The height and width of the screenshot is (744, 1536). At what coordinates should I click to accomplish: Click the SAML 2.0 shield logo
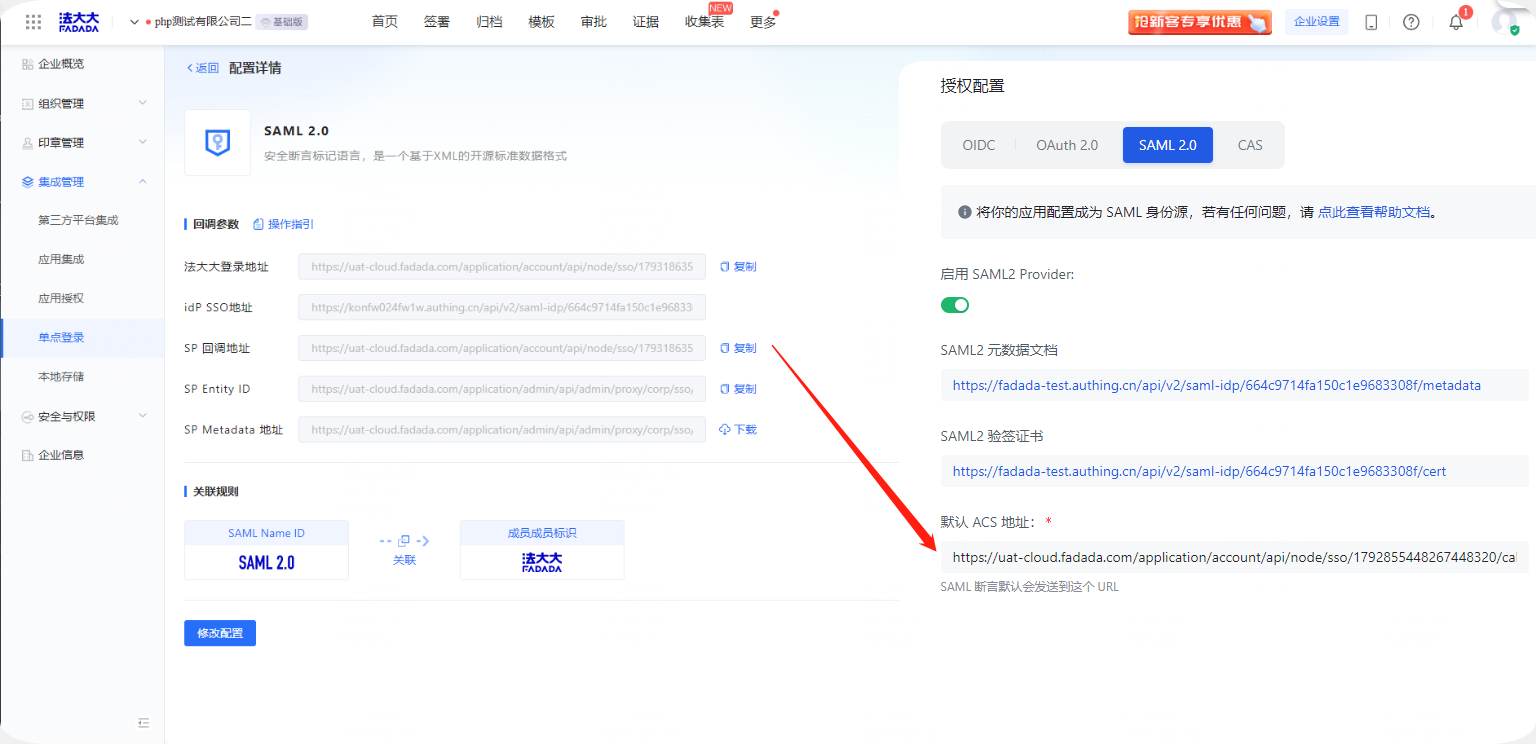coord(217,143)
